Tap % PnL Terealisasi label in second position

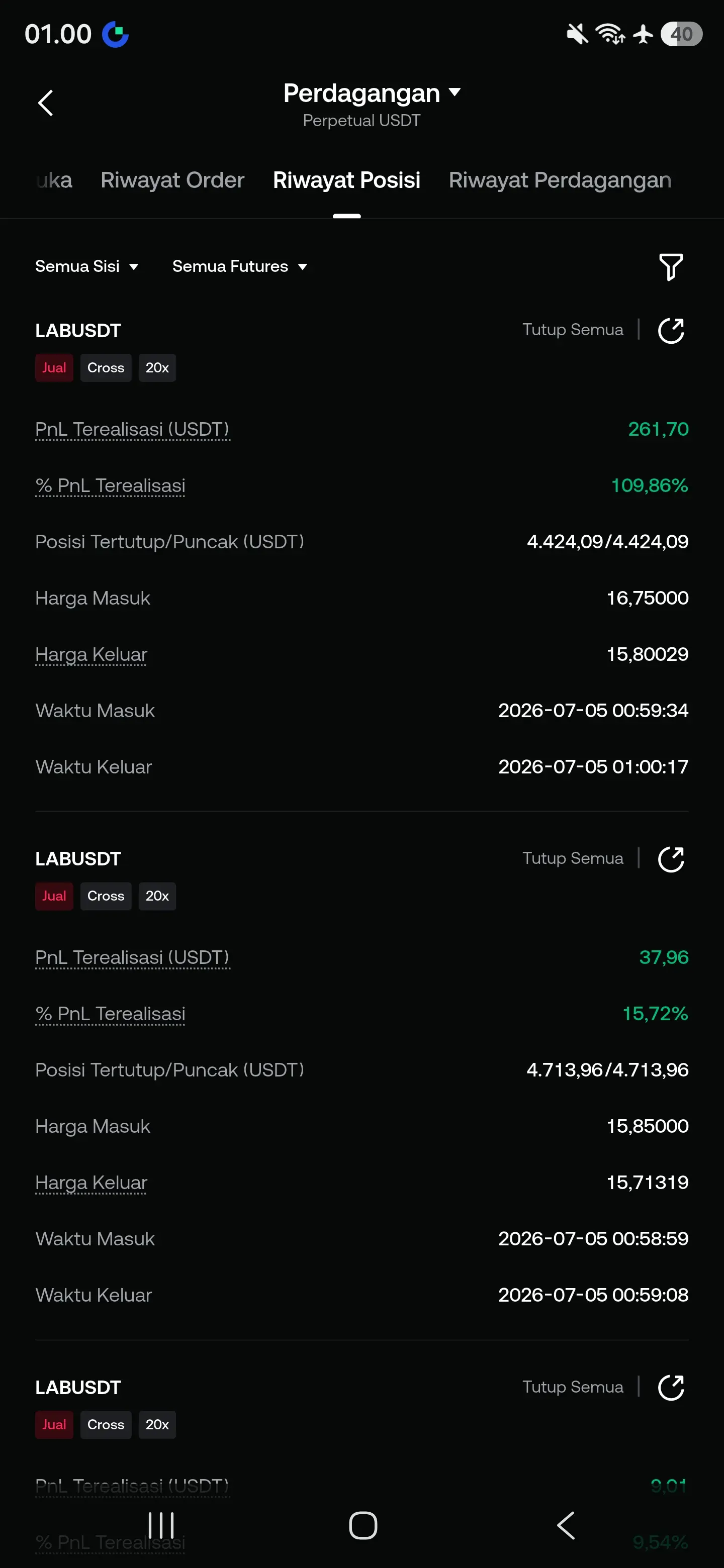(110, 1014)
